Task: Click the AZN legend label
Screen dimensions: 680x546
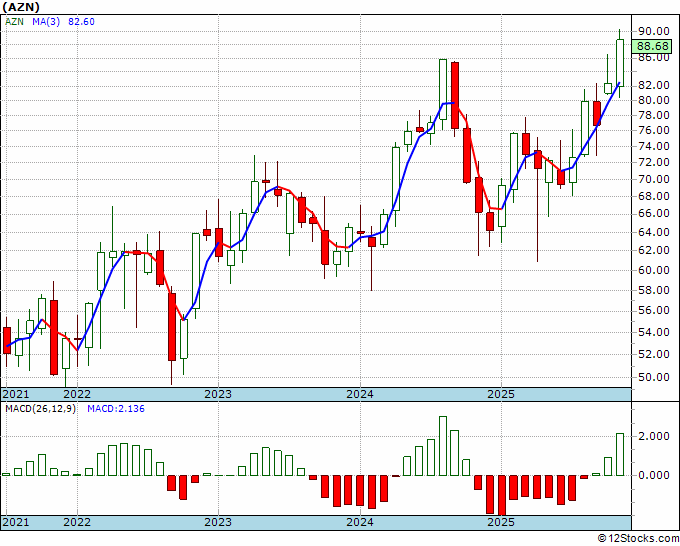Action: pos(14,22)
